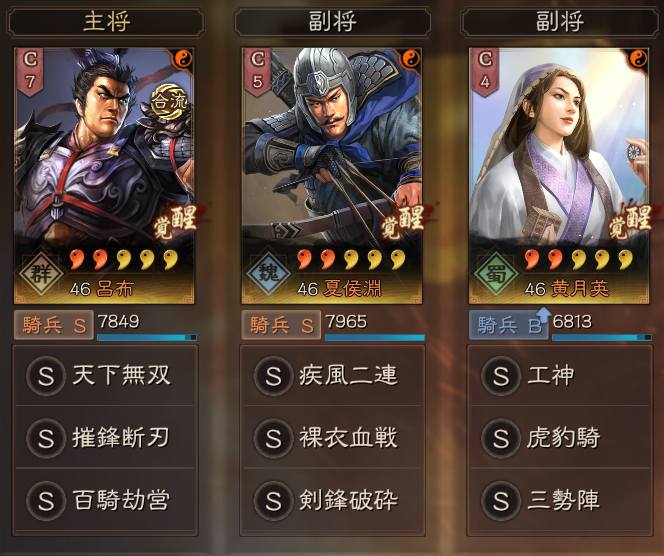The width and height of the screenshot is (664, 556).
Task: Click the 群 faction emblem on 呂布's card
Action: click(x=41, y=273)
